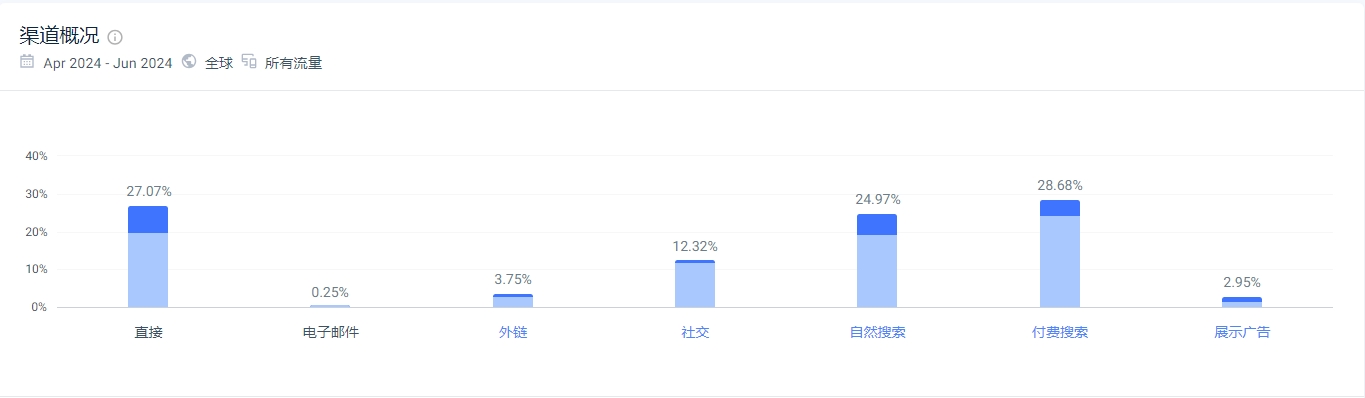
Task: Open the 自然搜索 channel link
Action: pos(877,332)
